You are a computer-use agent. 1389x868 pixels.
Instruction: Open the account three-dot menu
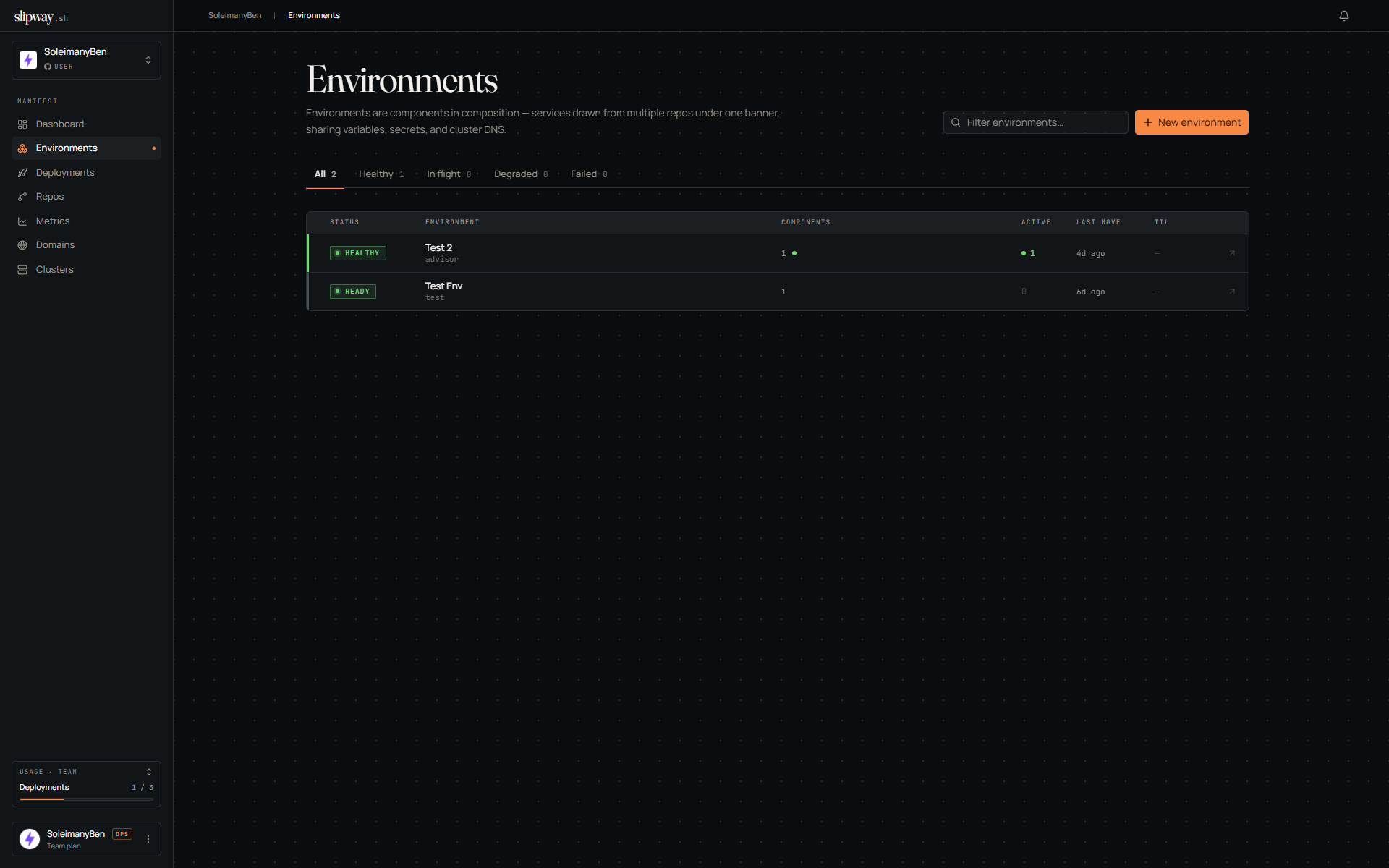tap(148, 839)
